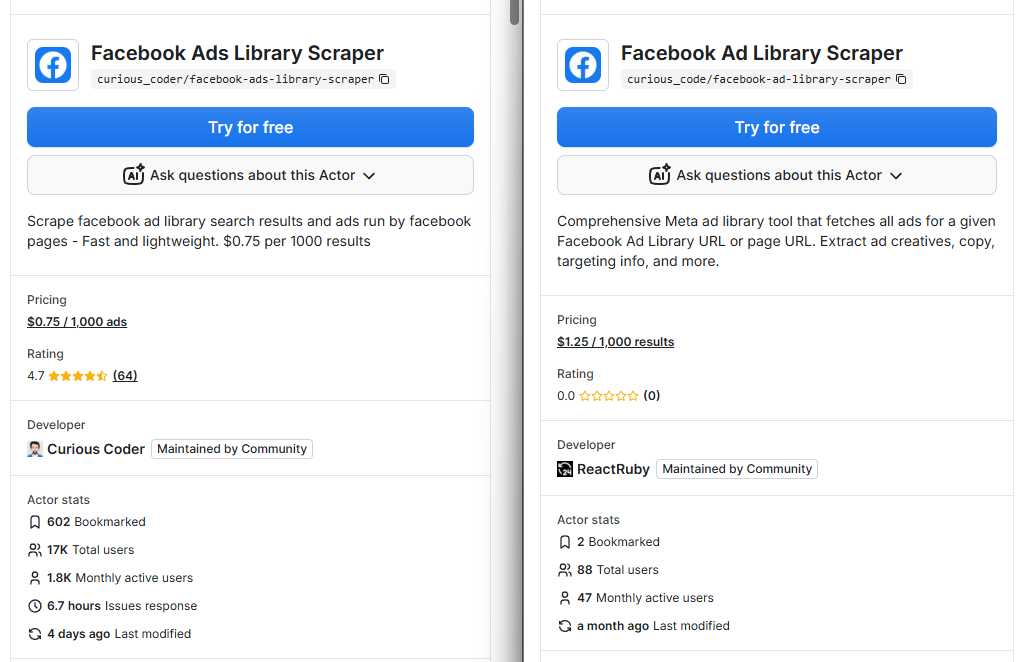Click the bookmark icon beside 602 Bookmarked
Image resolution: width=1024 pixels, height=662 pixels.
(35, 522)
